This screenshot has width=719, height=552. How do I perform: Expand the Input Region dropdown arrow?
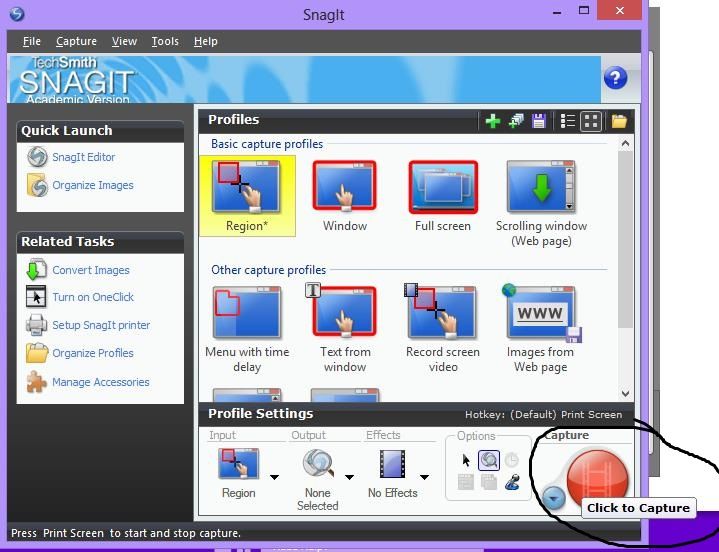274,477
